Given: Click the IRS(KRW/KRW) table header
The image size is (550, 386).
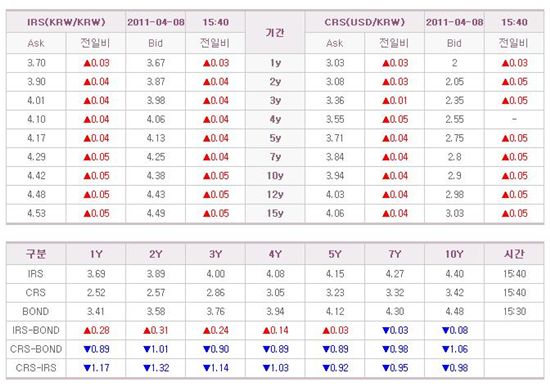Looking at the screenshot, I should (x=66, y=22).
